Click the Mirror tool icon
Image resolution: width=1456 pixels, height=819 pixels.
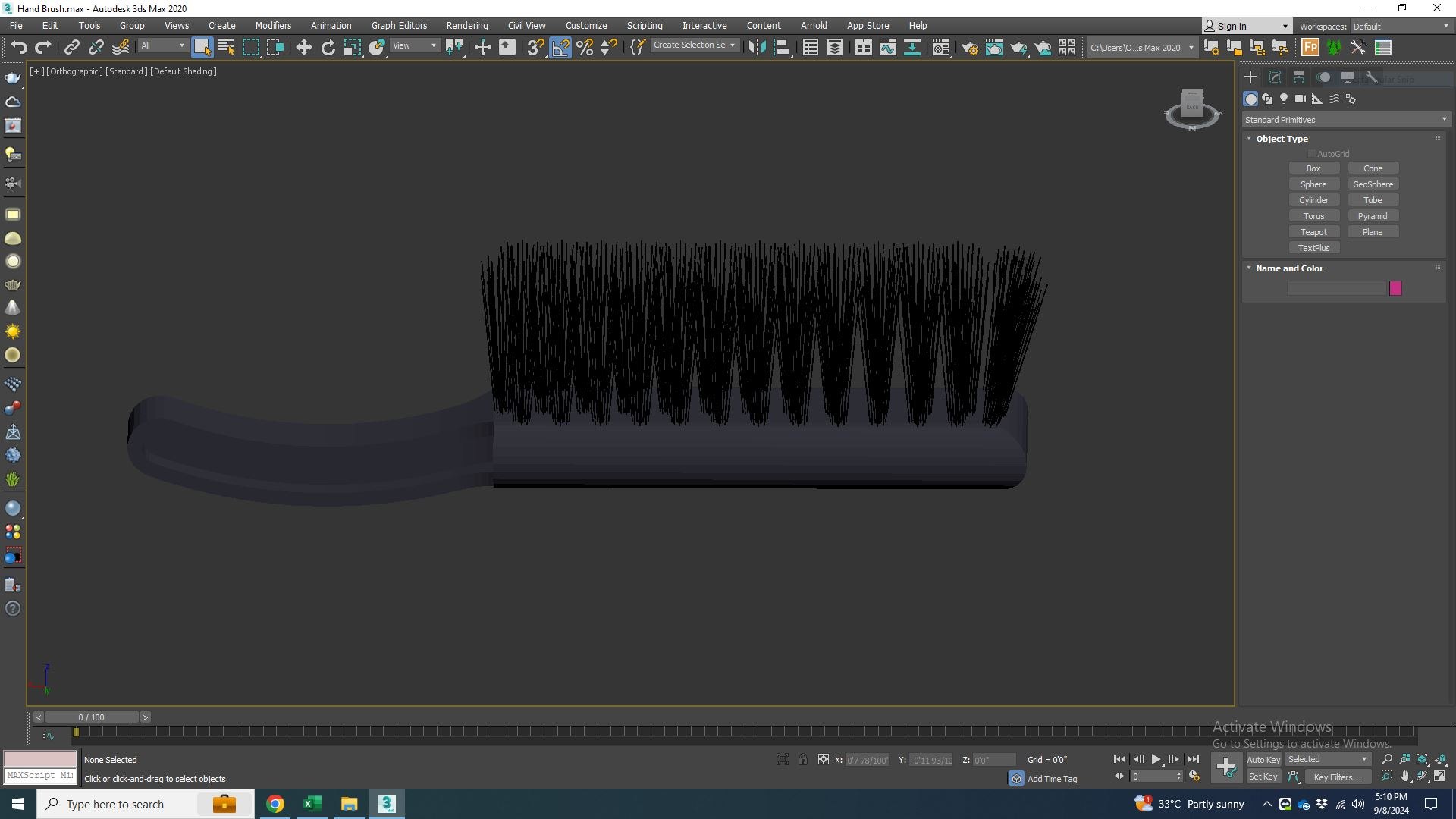[757, 48]
